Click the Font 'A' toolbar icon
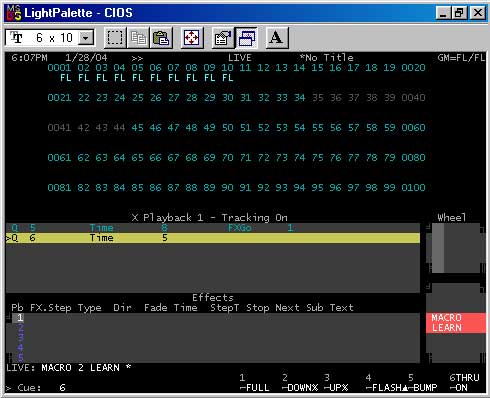The width and height of the screenshot is (490, 398). (x=277, y=38)
